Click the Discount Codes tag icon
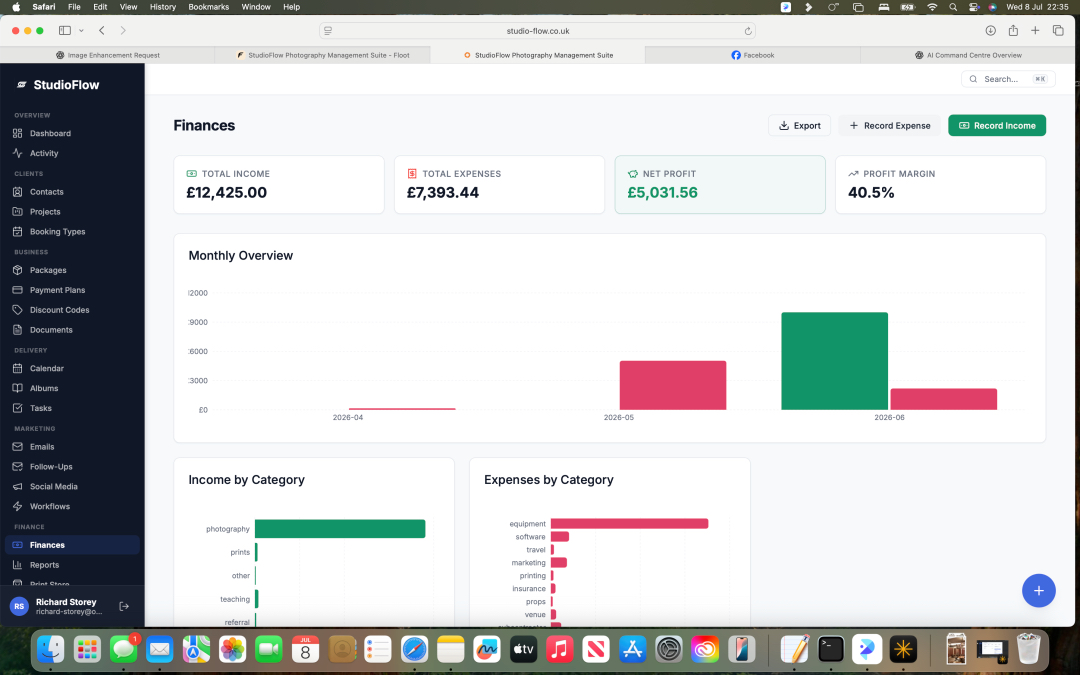Screen dimensions: 1080x675 pyautogui.click(x=18, y=310)
